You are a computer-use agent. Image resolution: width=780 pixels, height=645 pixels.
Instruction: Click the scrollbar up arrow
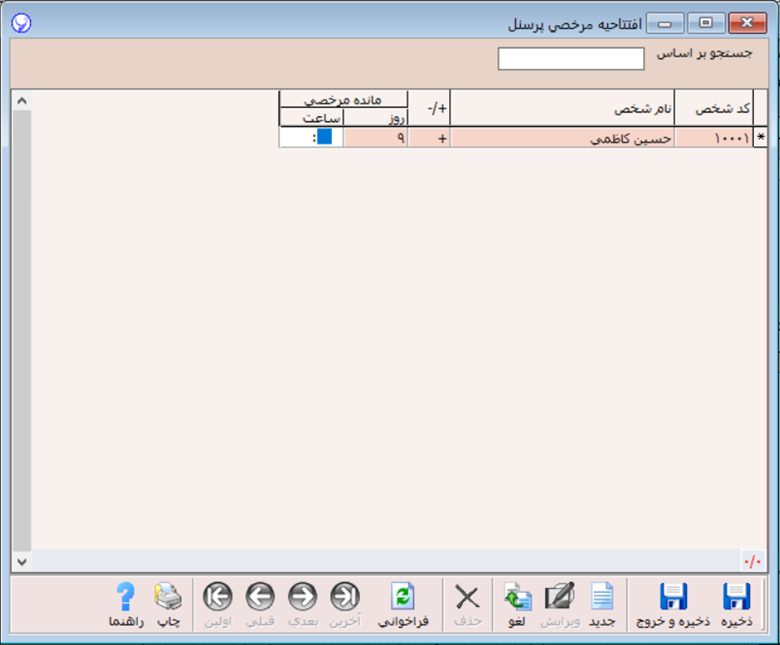pos(21,101)
